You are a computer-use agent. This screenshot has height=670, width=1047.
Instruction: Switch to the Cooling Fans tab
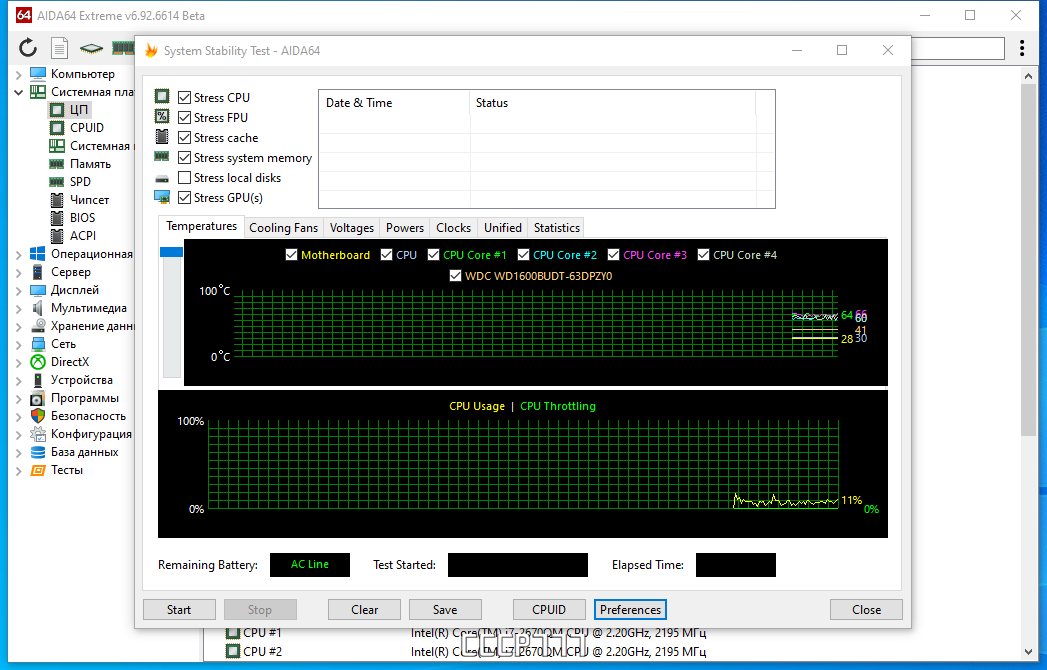click(283, 228)
